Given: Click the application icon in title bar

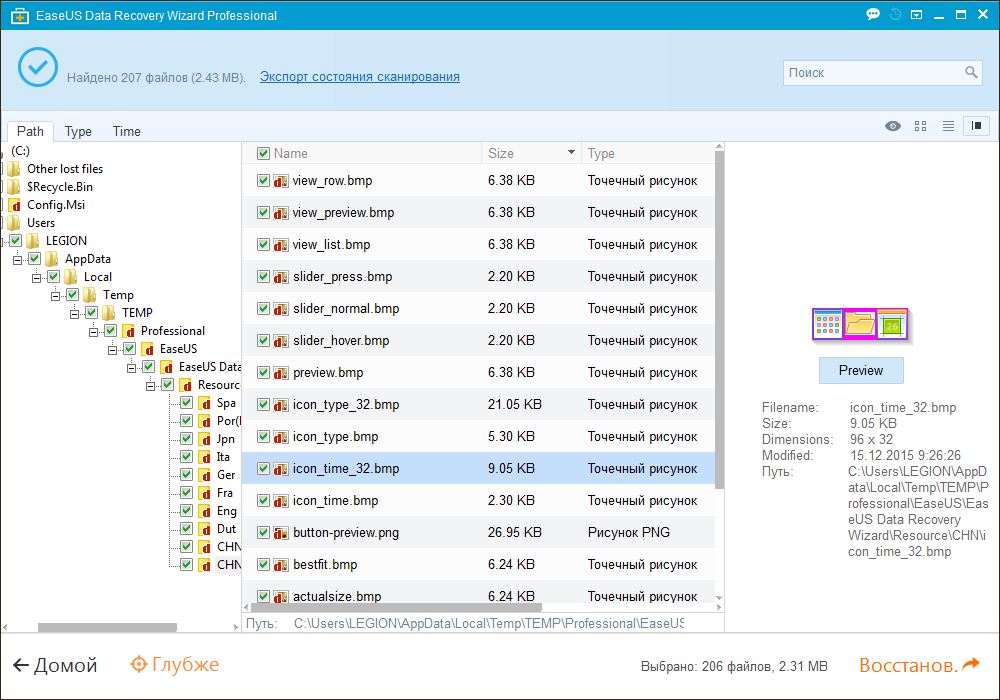Looking at the screenshot, I should [20, 16].
